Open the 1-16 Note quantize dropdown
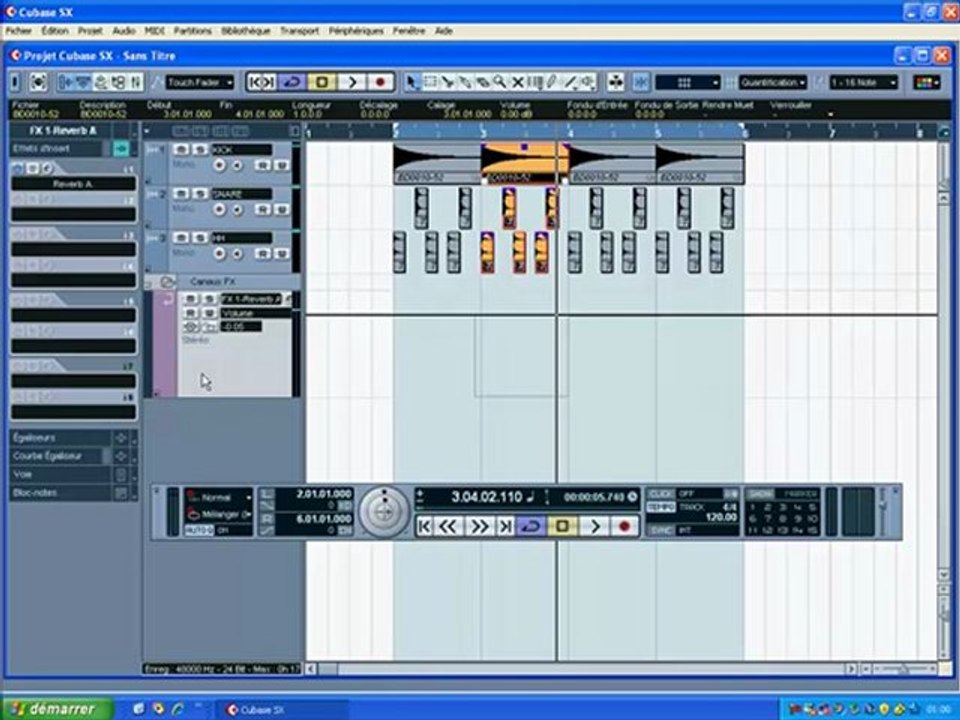Image resolution: width=960 pixels, height=720 pixels. [864, 82]
